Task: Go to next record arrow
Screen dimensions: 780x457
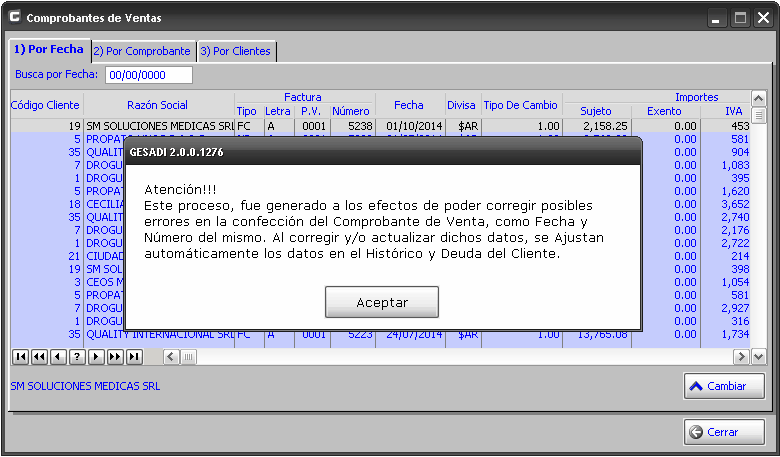Action: 96,357
